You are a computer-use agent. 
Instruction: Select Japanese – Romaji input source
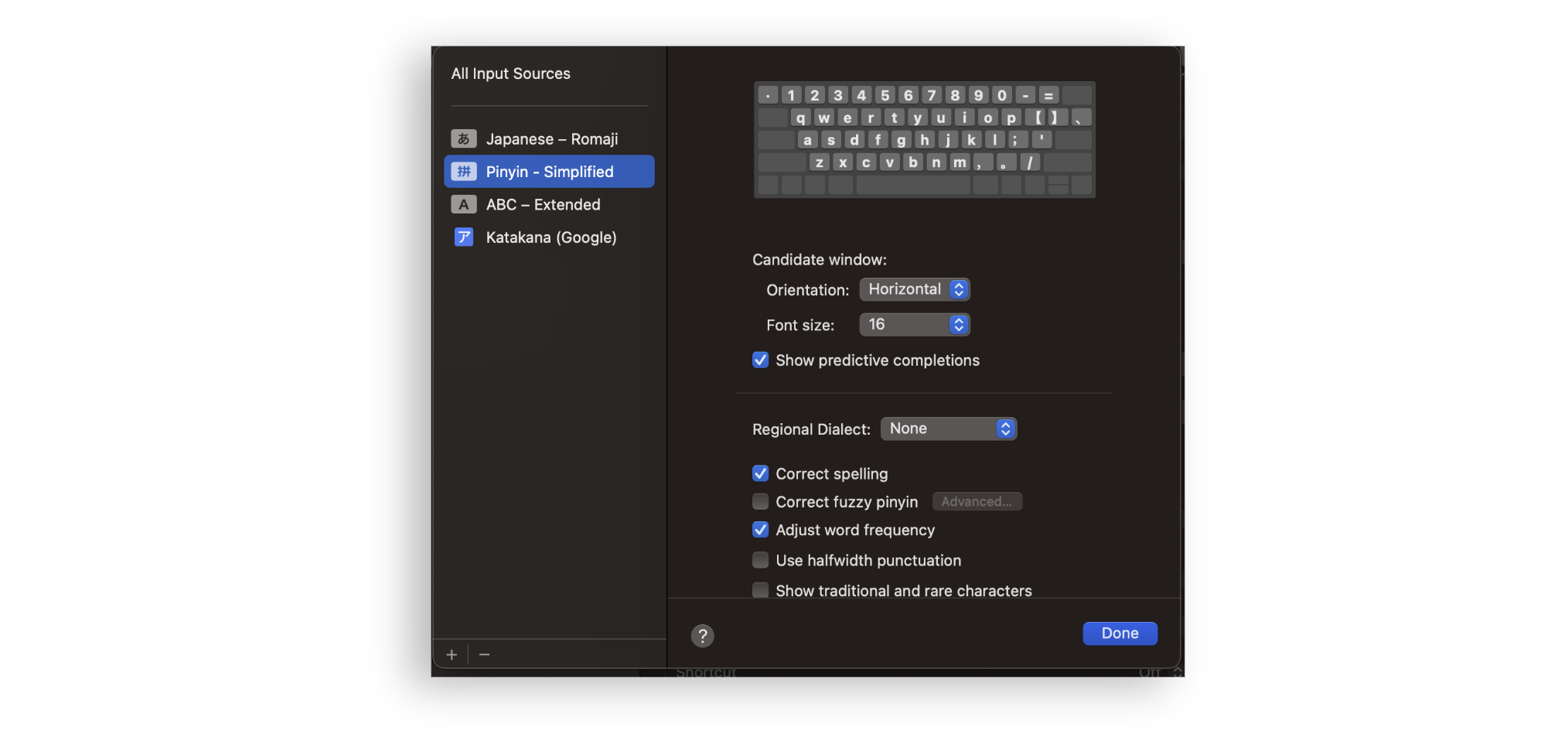pos(549,139)
